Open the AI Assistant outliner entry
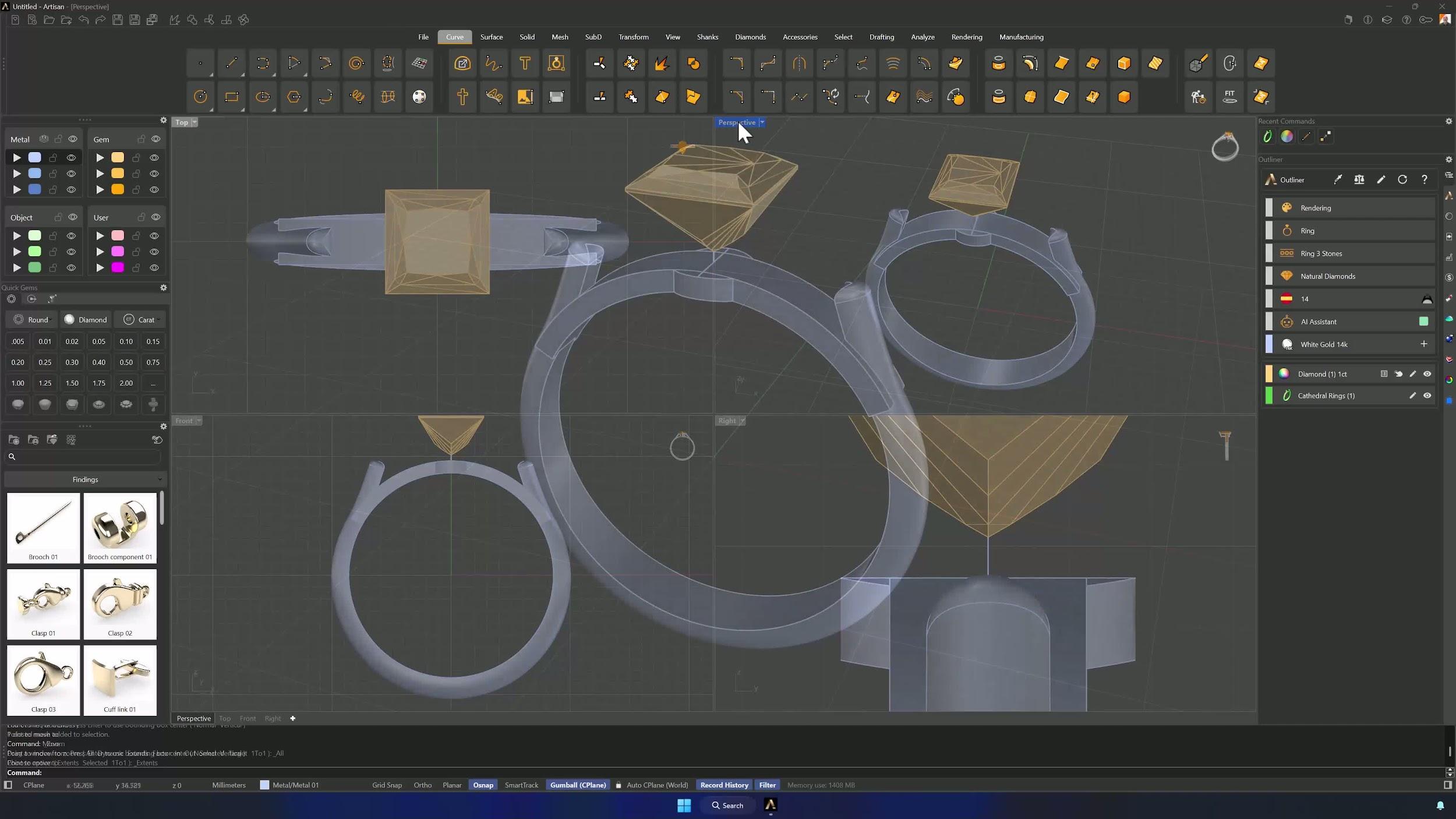This screenshot has height=819, width=1456. [x=1350, y=322]
